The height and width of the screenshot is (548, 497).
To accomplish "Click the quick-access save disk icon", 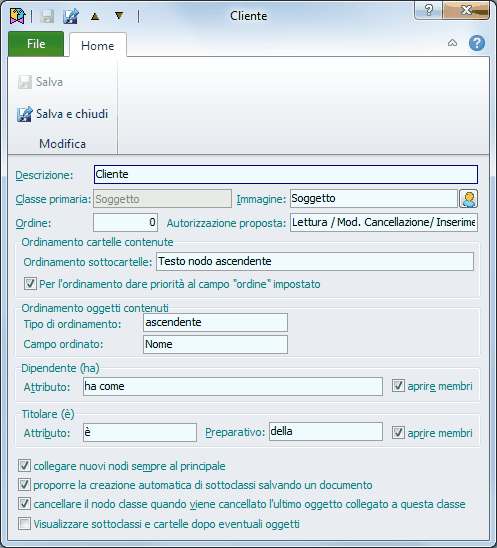I will [x=47, y=16].
